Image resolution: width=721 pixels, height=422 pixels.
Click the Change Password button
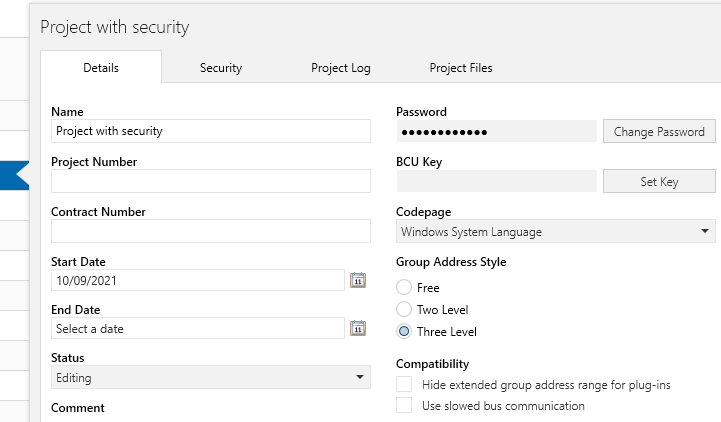pyautogui.click(x=659, y=131)
